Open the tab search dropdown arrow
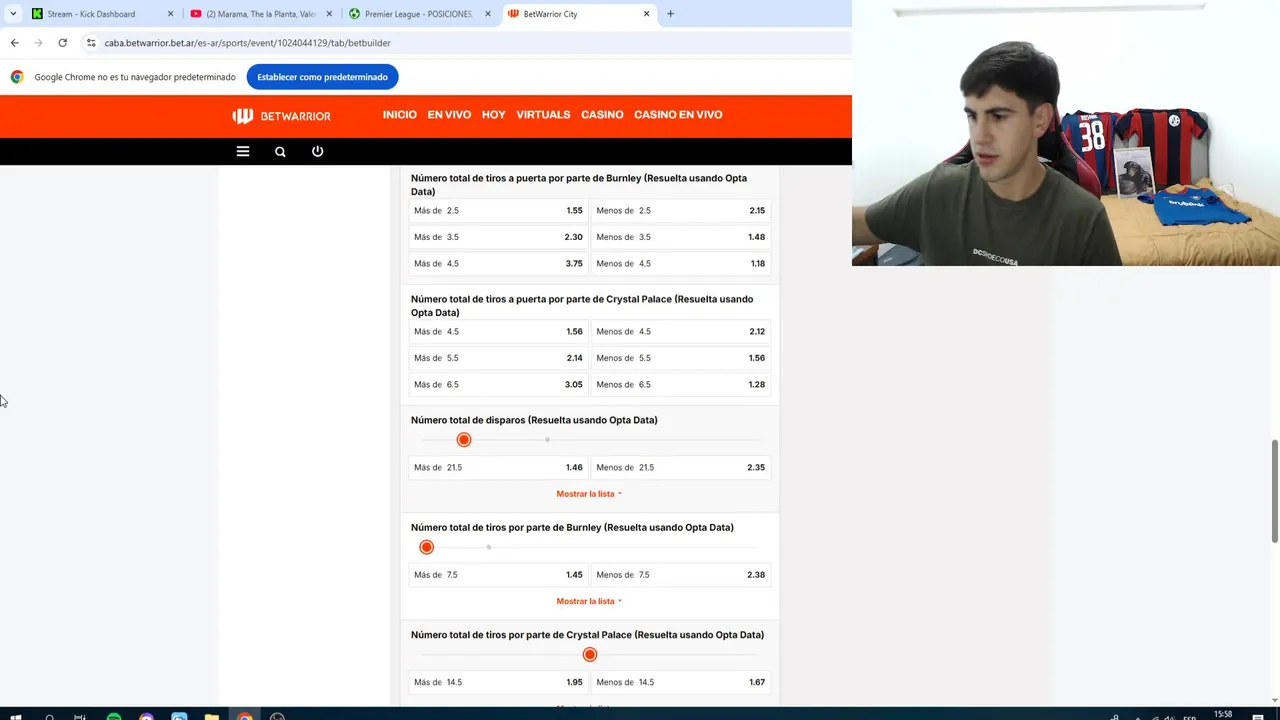 (13, 14)
